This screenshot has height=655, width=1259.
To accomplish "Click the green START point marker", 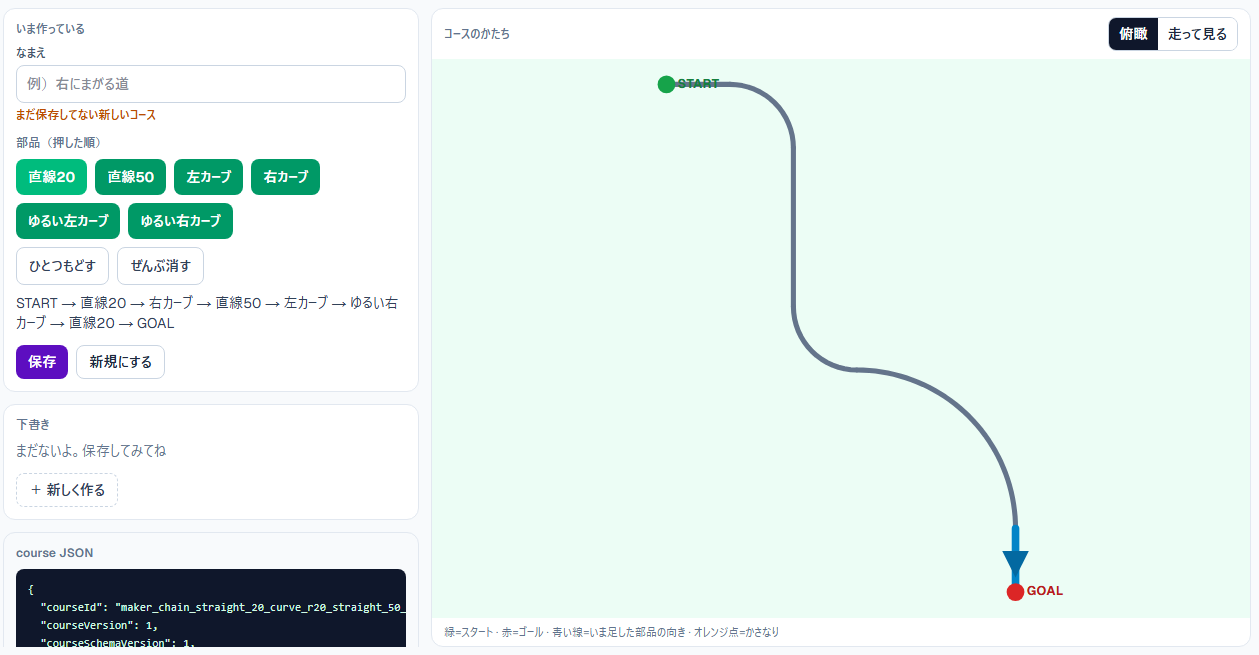I will 666,84.
